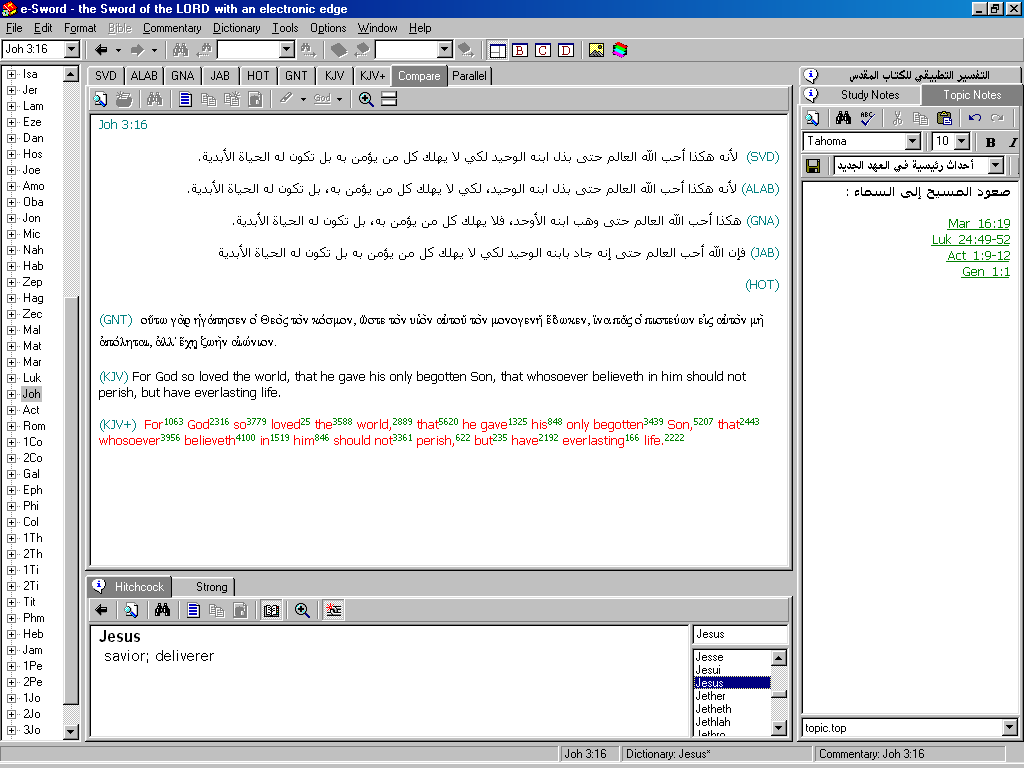Viewport: 1024px width, 768px height.
Task: Switch to the Strong dictionary tab
Action: pyautogui.click(x=212, y=587)
